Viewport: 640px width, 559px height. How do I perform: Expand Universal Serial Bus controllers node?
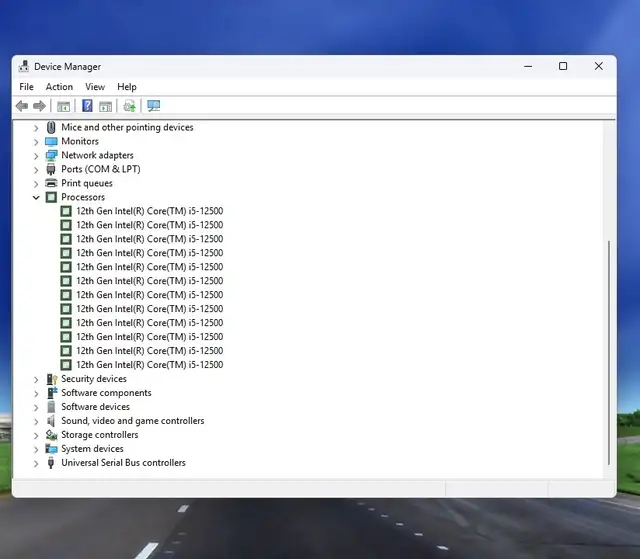tap(36, 464)
